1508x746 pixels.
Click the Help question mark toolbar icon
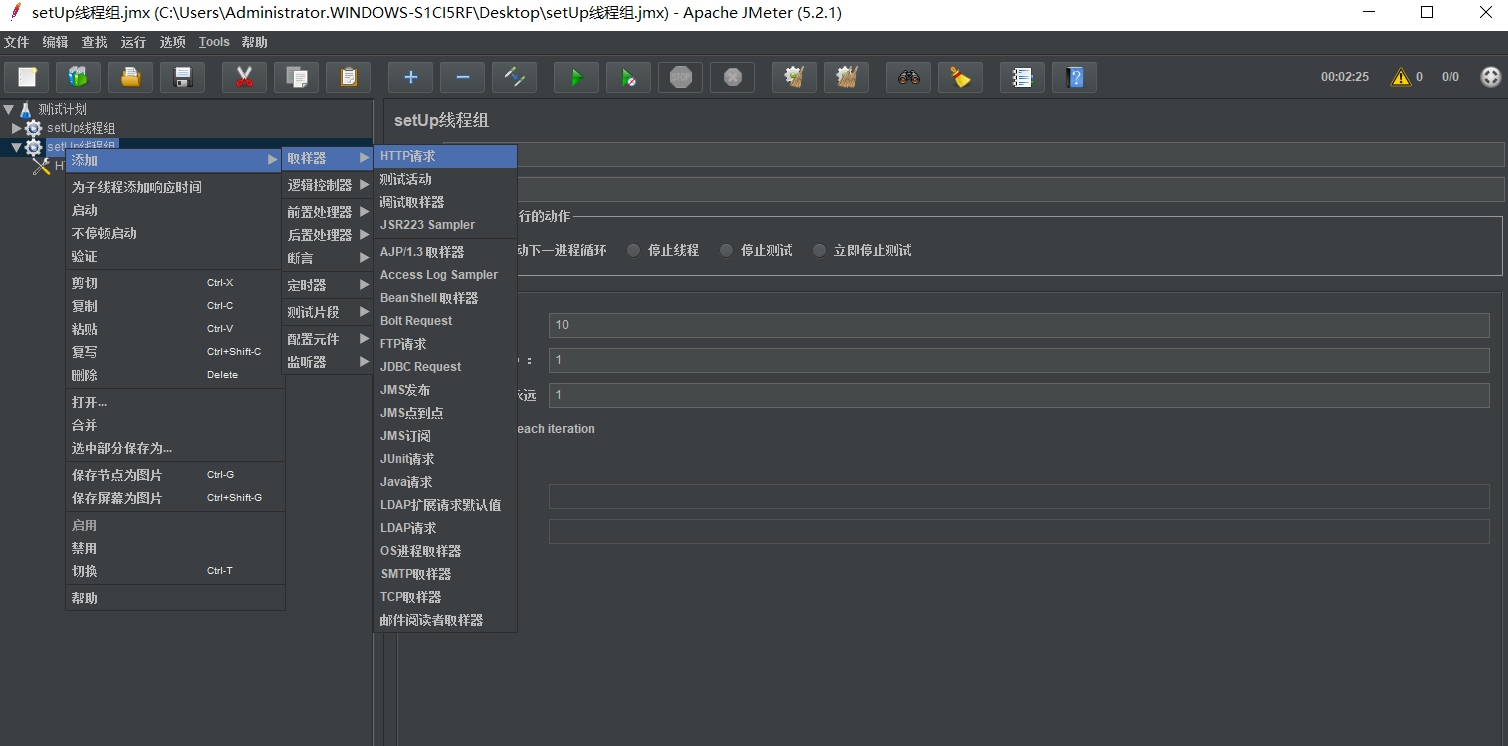[1074, 77]
